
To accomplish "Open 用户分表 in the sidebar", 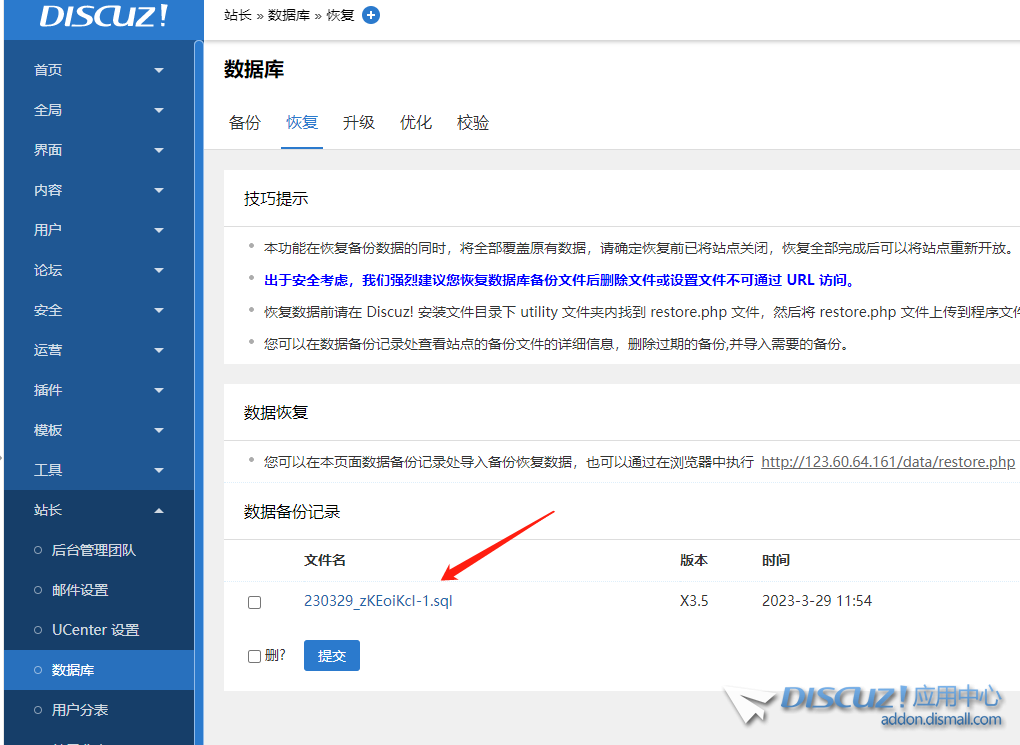I will click(x=80, y=710).
